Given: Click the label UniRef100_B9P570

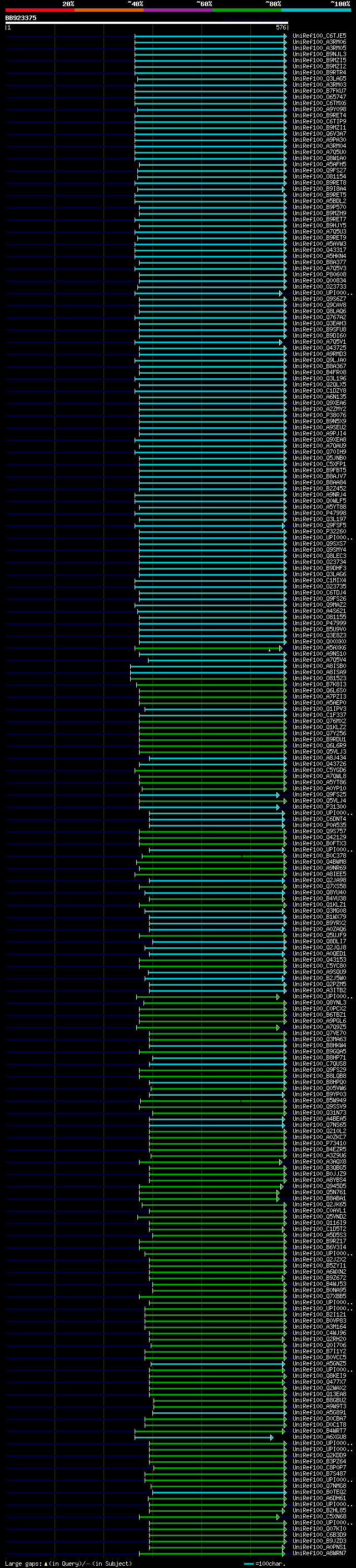Looking at the screenshot, I should click(319, 207).
